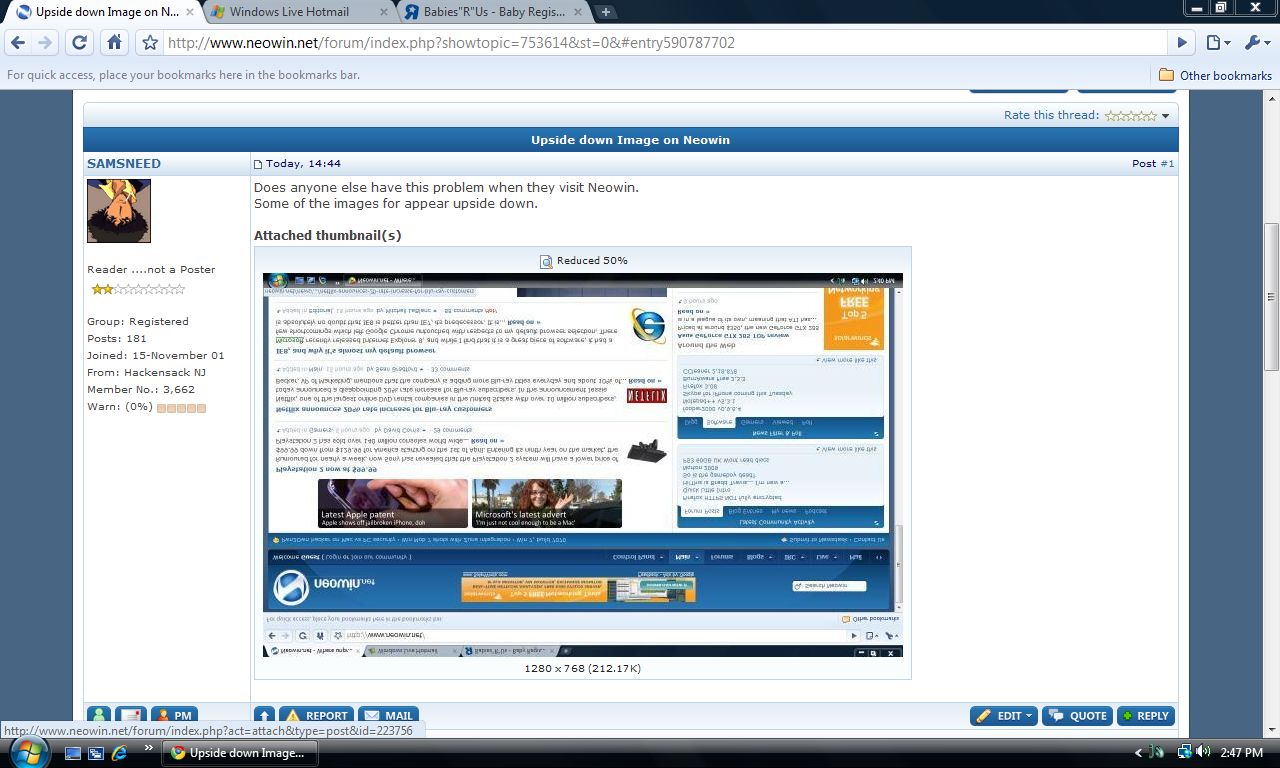Close the Babies"R"Us tab
This screenshot has width=1280, height=768.
579,12
